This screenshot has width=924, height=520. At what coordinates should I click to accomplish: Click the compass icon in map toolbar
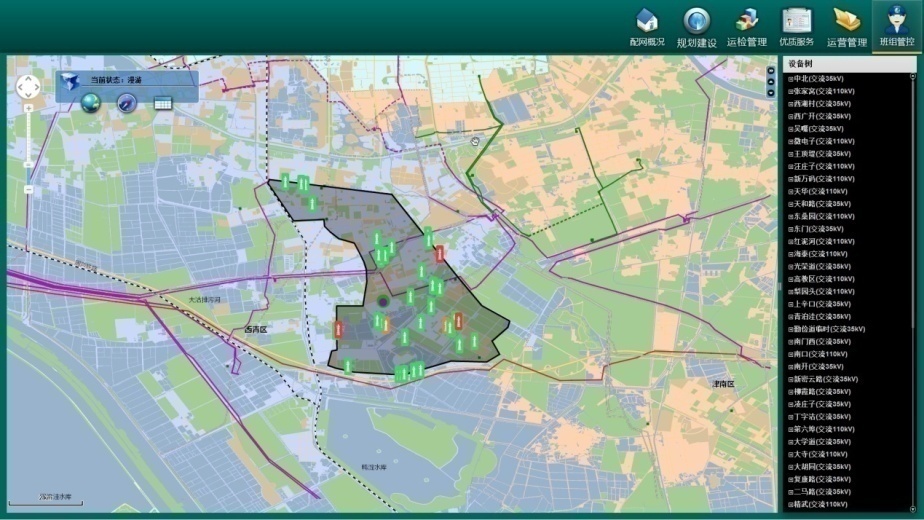pos(126,102)
